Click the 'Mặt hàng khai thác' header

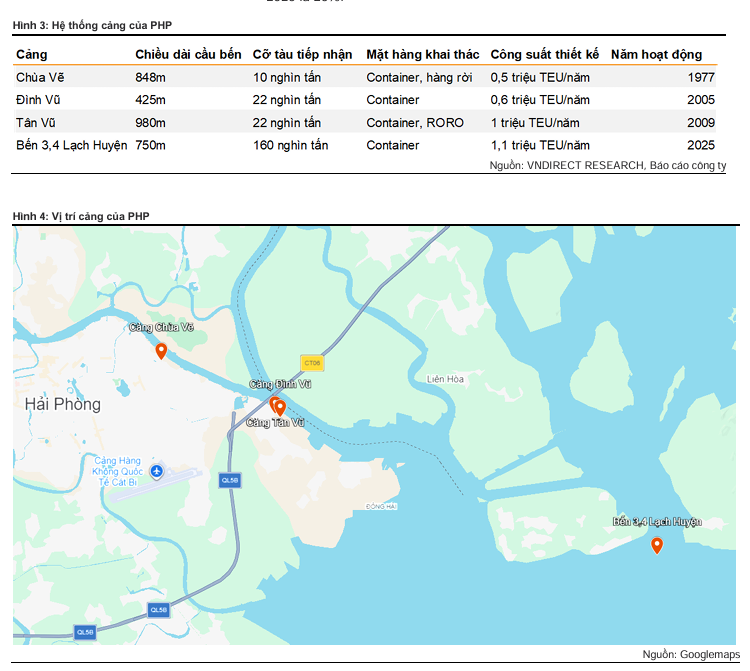(422, 55)
